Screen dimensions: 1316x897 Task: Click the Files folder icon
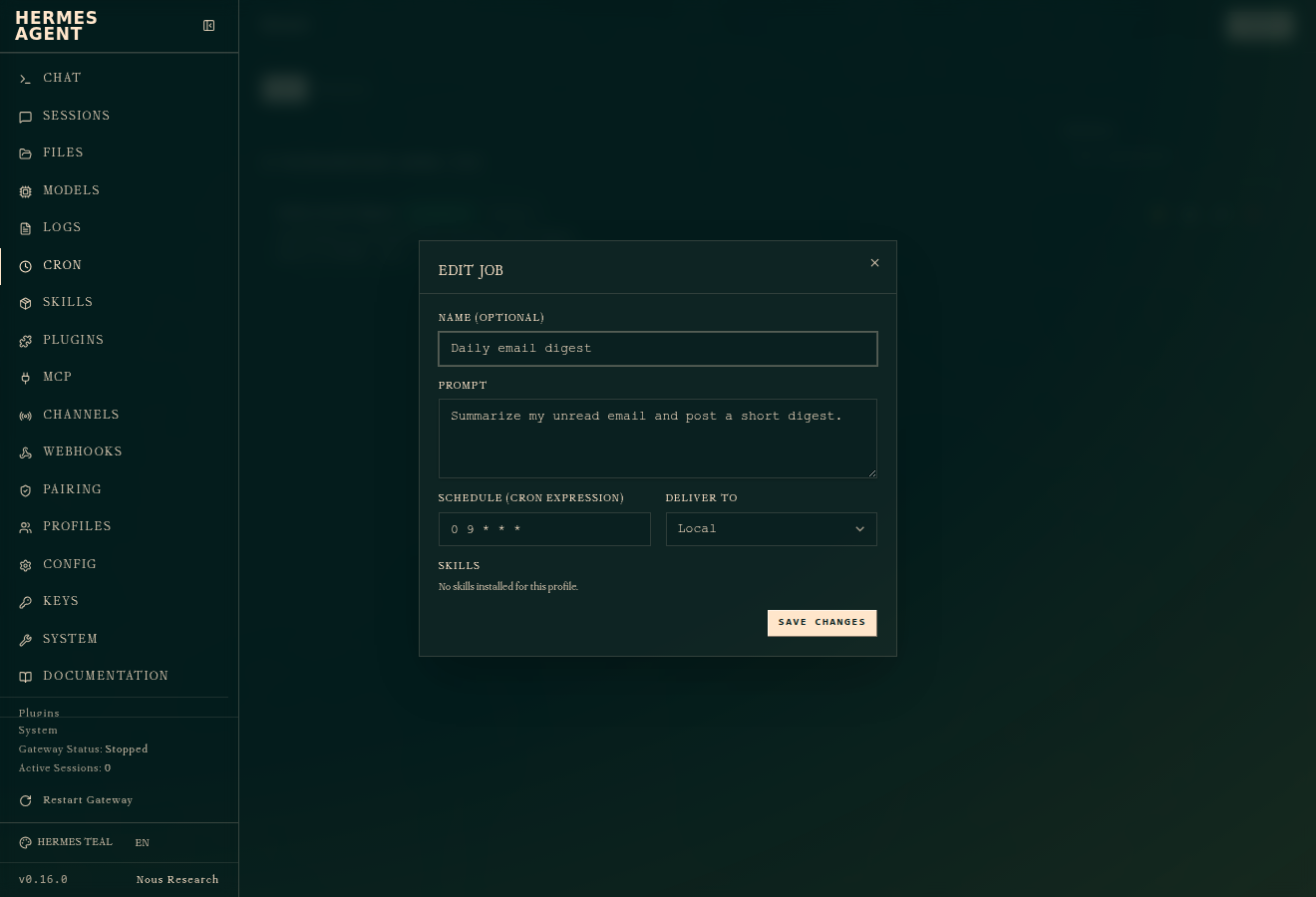(26, 153)
